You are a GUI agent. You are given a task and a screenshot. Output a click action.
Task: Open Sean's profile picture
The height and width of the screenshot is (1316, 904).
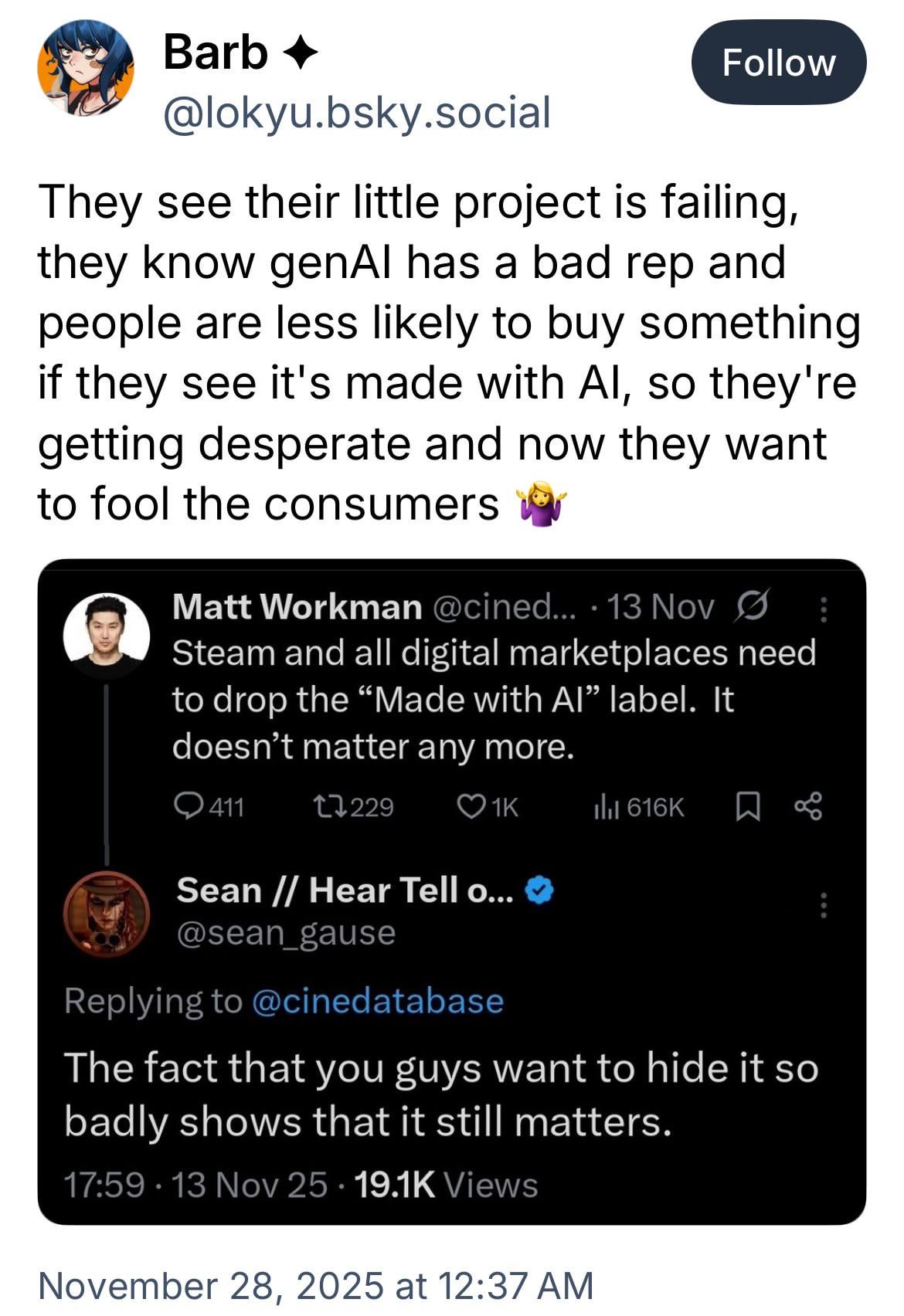pyautogui.click(x=106, y=914)
